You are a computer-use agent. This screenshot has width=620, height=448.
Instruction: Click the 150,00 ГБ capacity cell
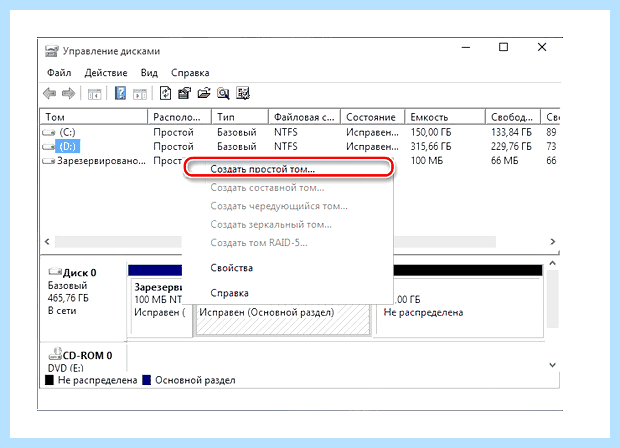431,132
